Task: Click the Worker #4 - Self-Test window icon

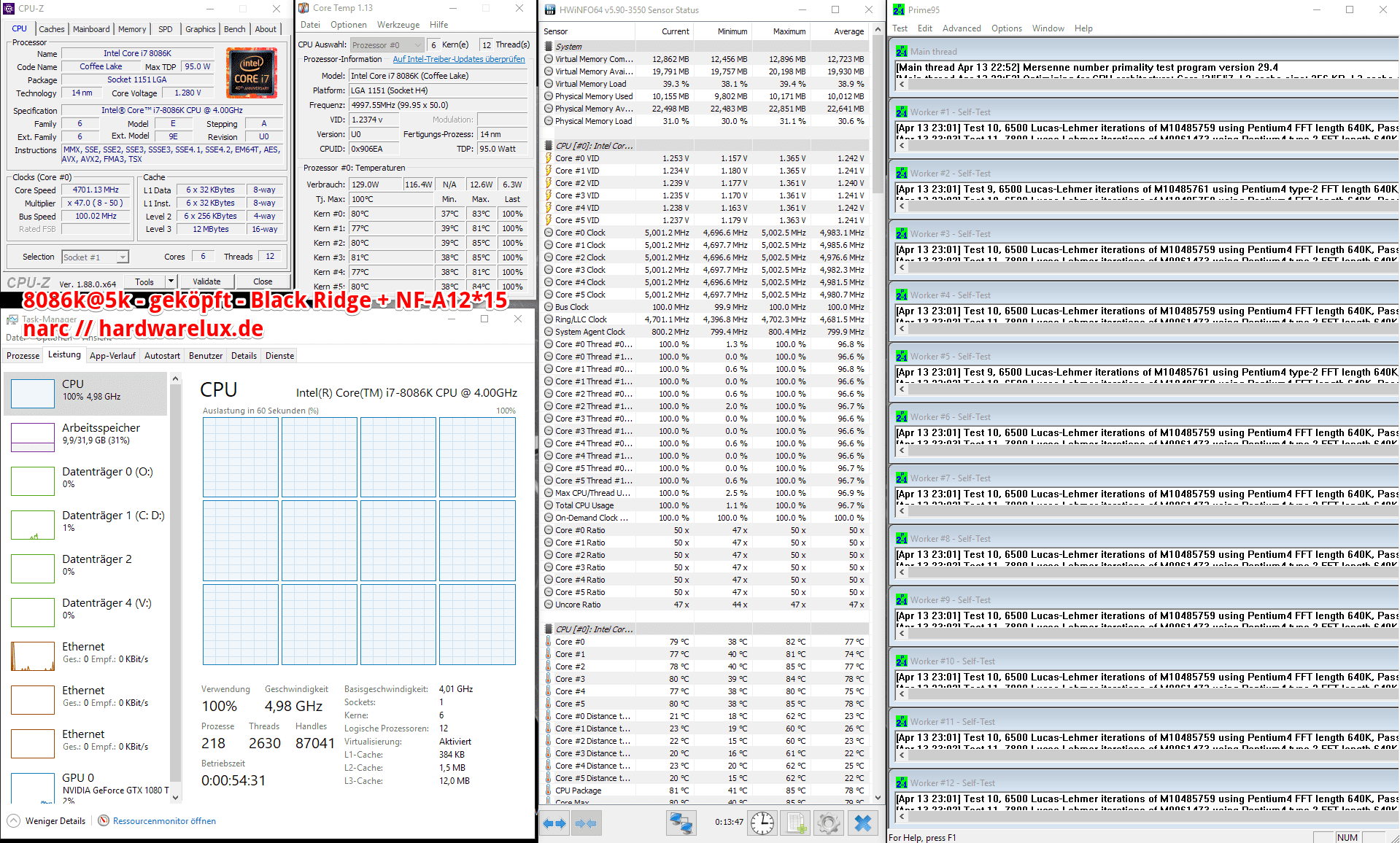Action: (x=902, y=295)
